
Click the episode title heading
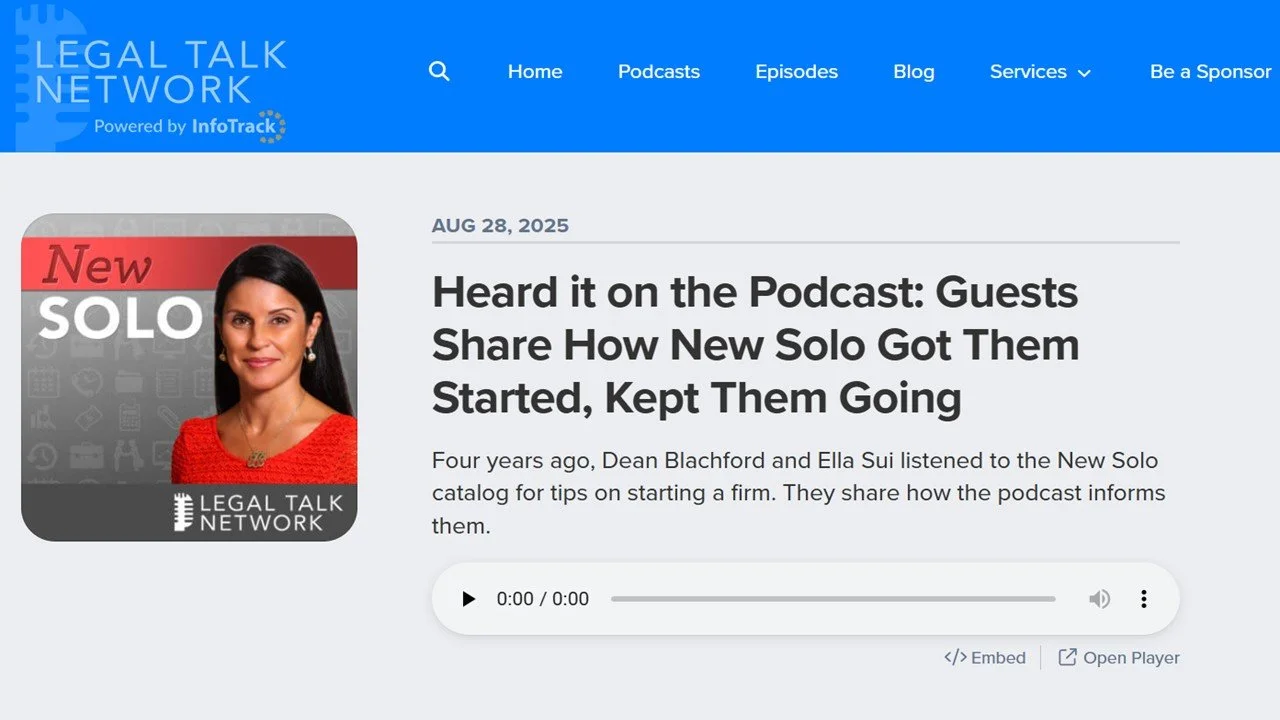tap(756, 345)
